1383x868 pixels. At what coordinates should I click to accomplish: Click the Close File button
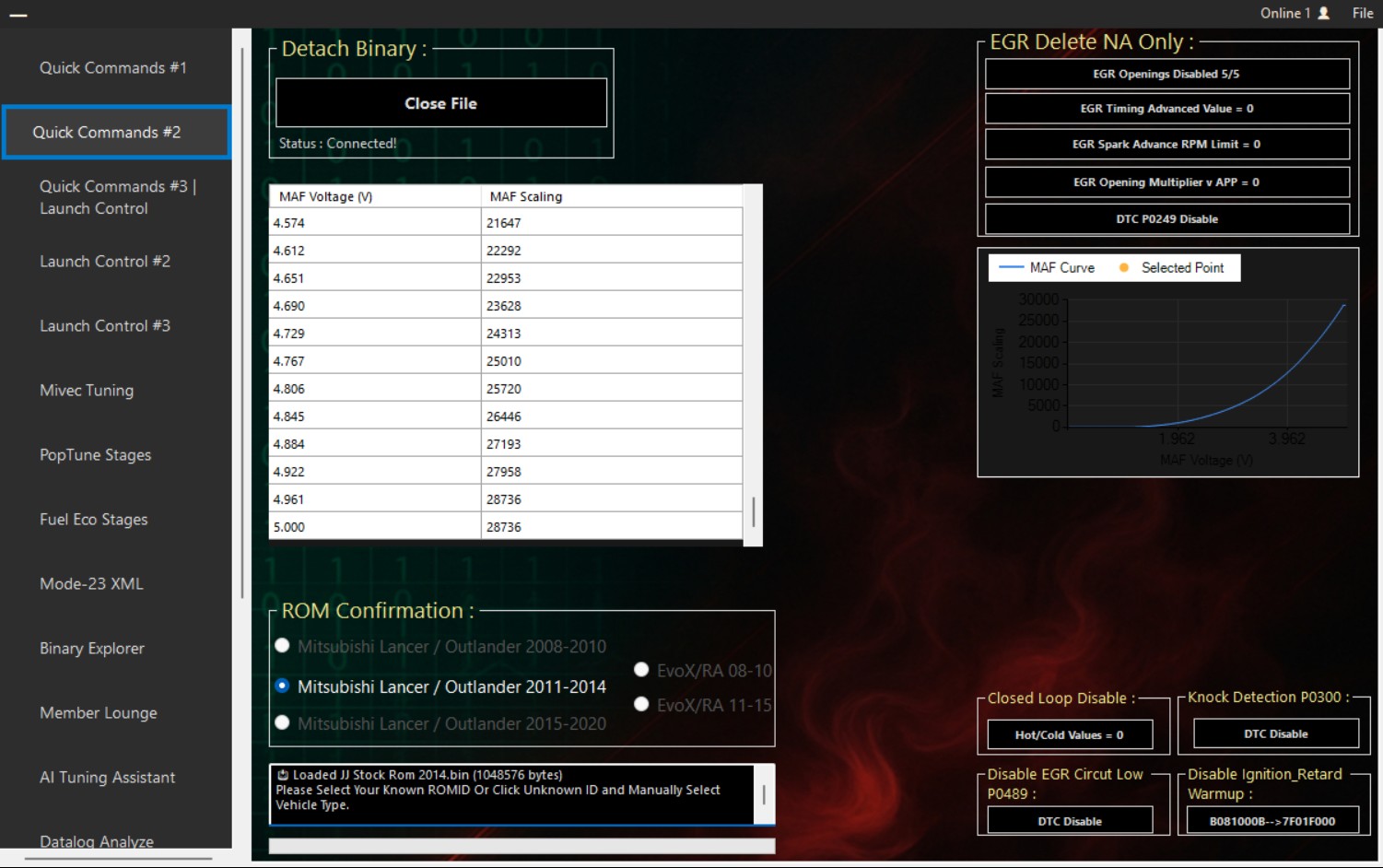point(440,103)
